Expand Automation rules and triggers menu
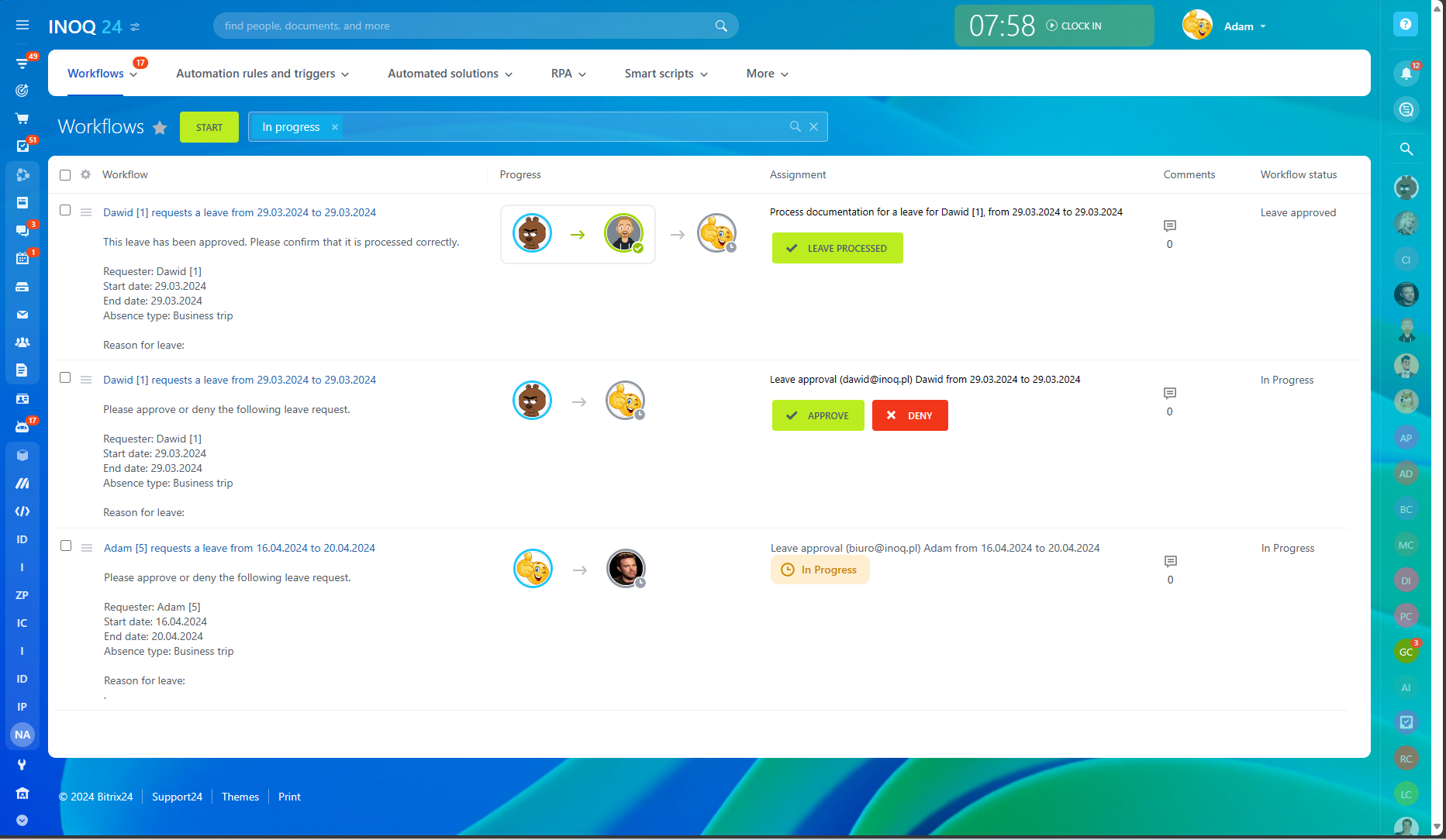Screen dimensions: 1446x840 (262, 74)
